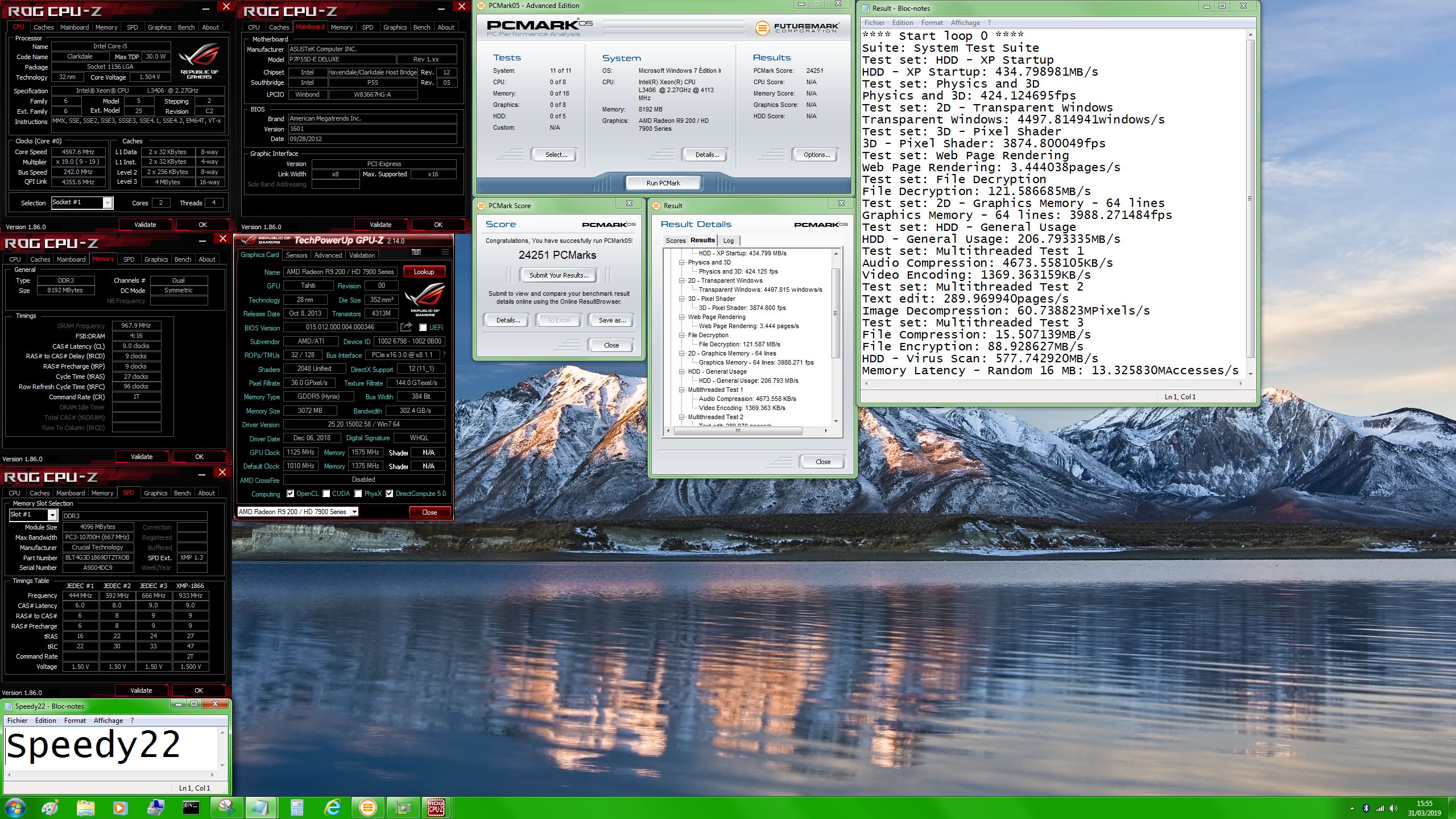Click Save as... in PCMark Score window
The height and width of the screenshot is (819, 1456).
tap(612, 320)
